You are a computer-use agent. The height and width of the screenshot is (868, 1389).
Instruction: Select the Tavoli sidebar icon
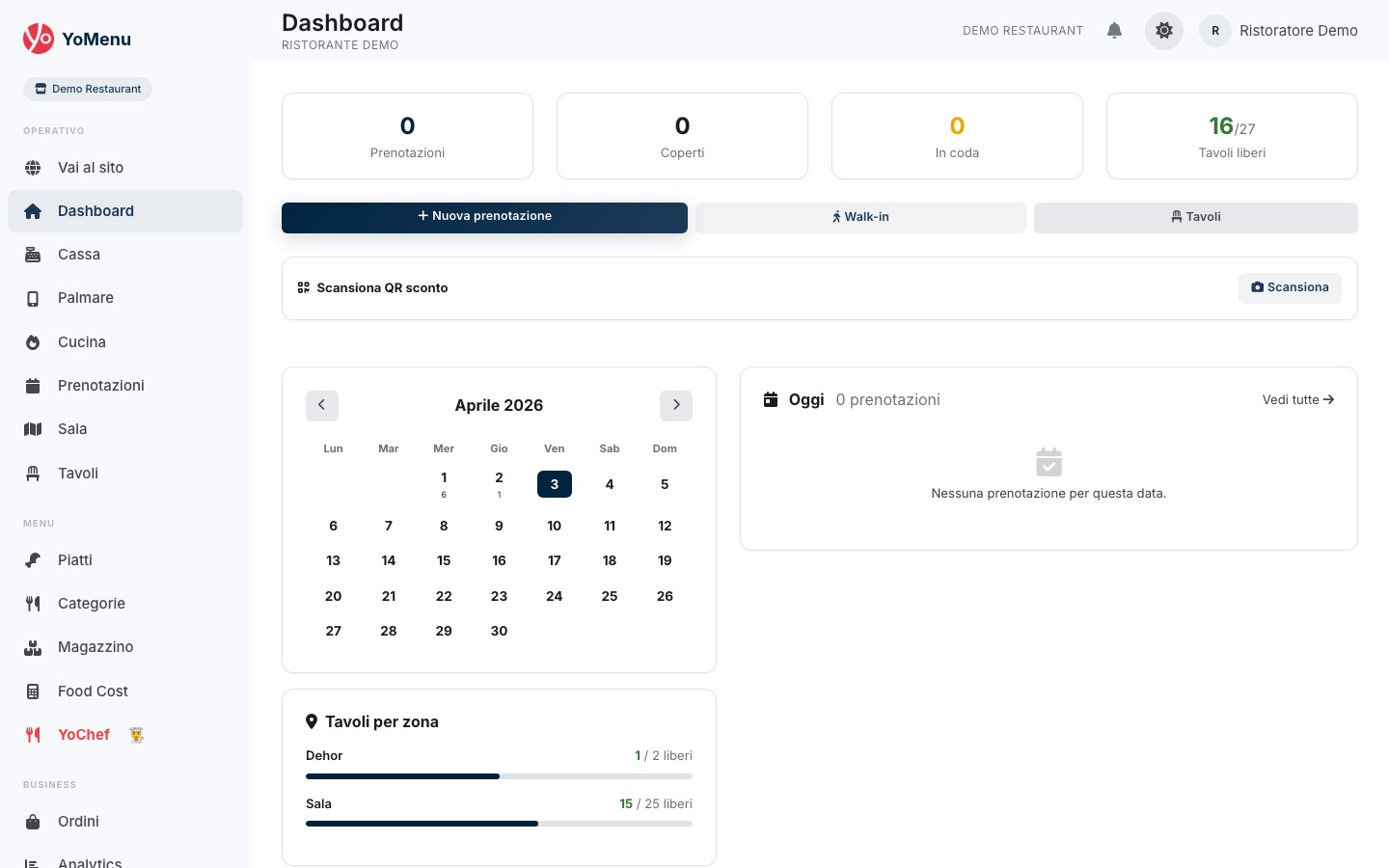click(x=33, y=473)
